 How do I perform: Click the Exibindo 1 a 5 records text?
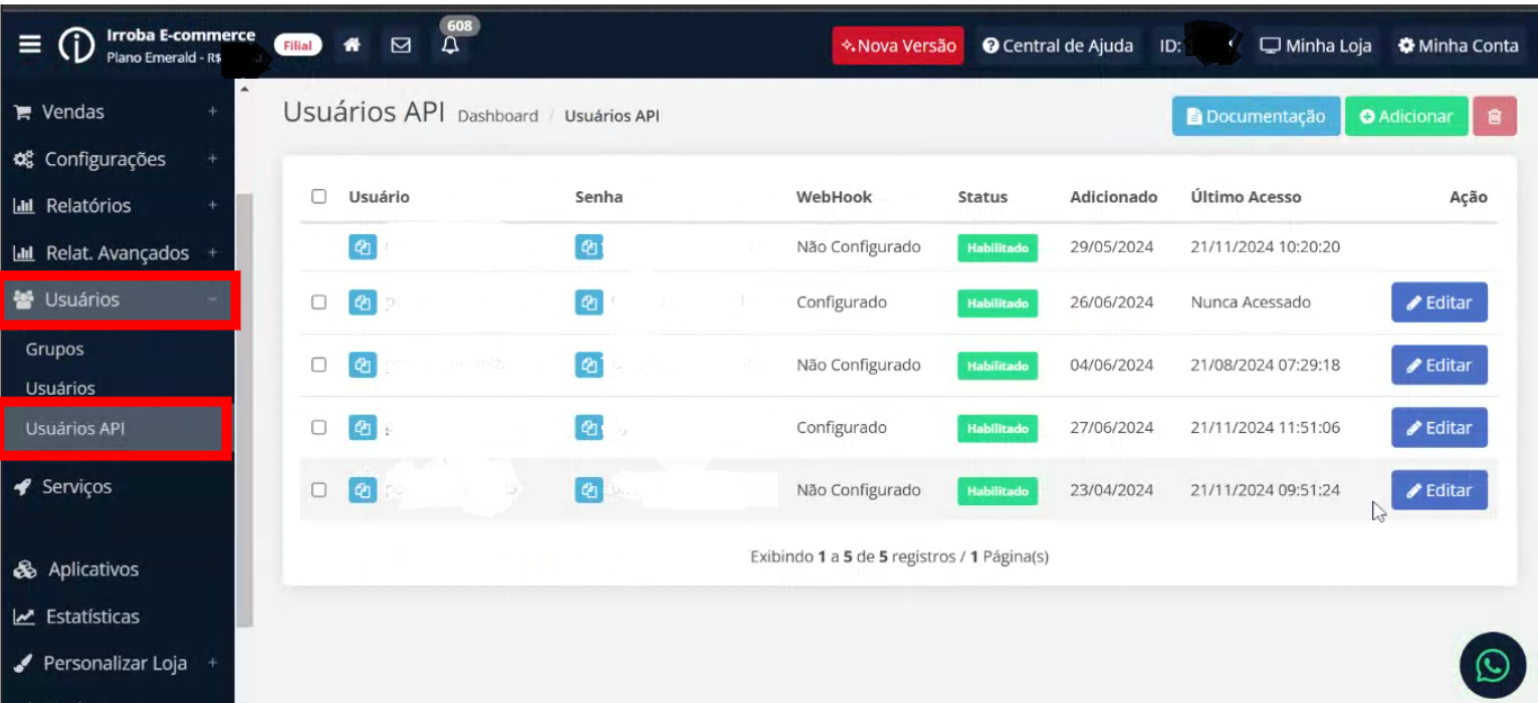(899, 557)
